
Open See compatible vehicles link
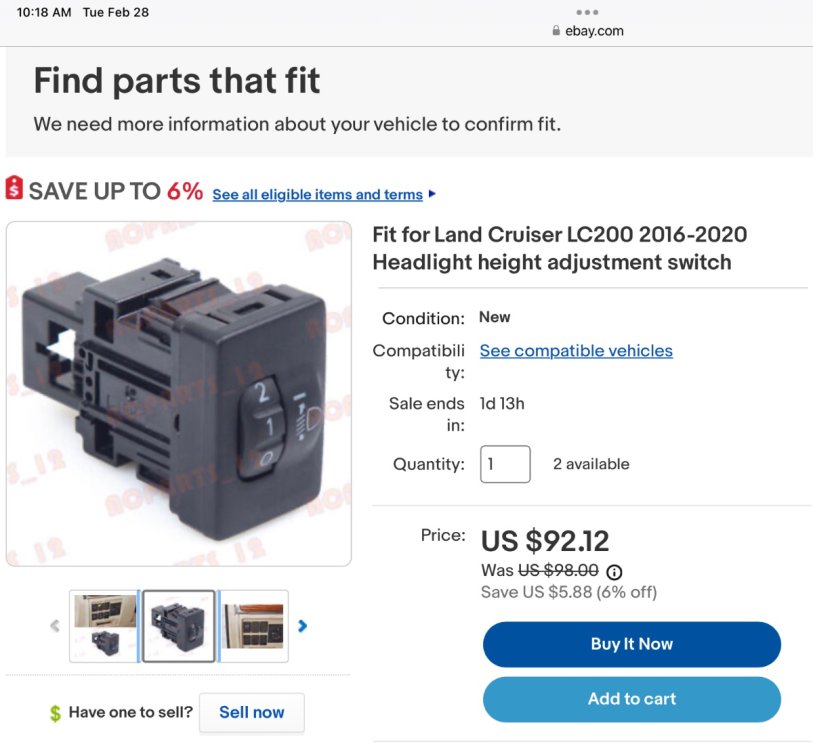coord(576,351)
